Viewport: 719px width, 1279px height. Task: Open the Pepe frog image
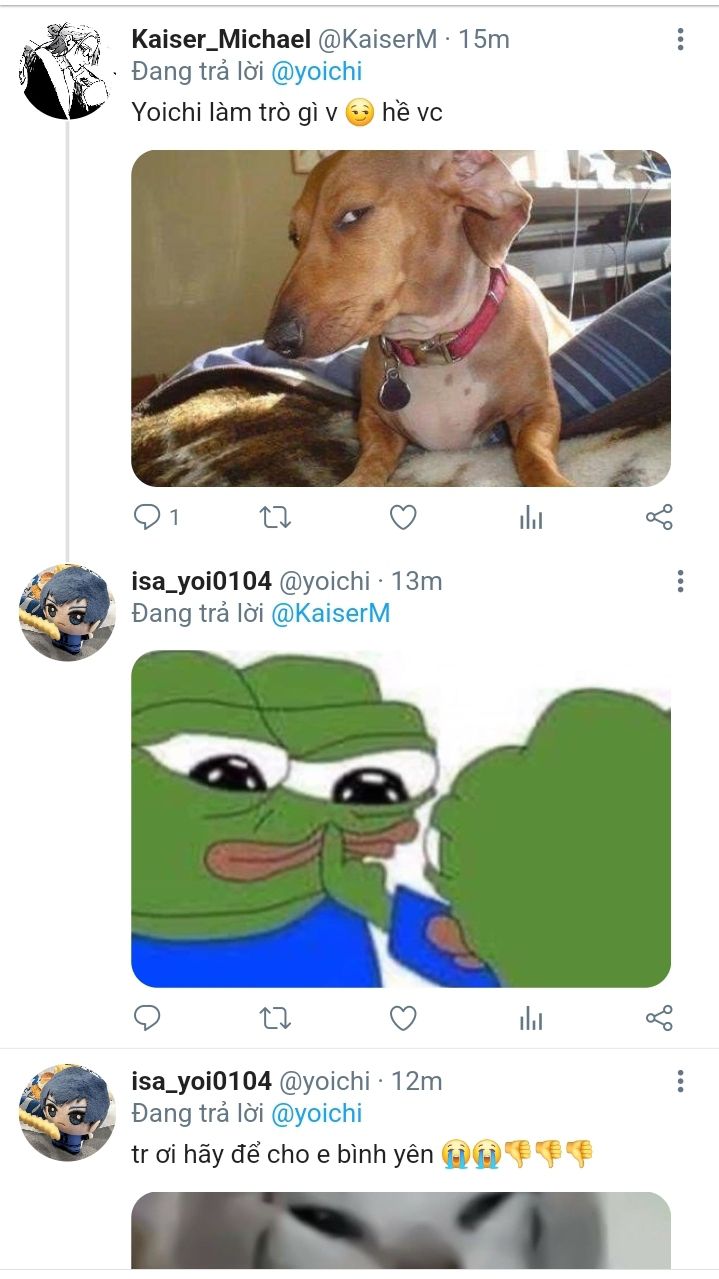click(401, 819)
